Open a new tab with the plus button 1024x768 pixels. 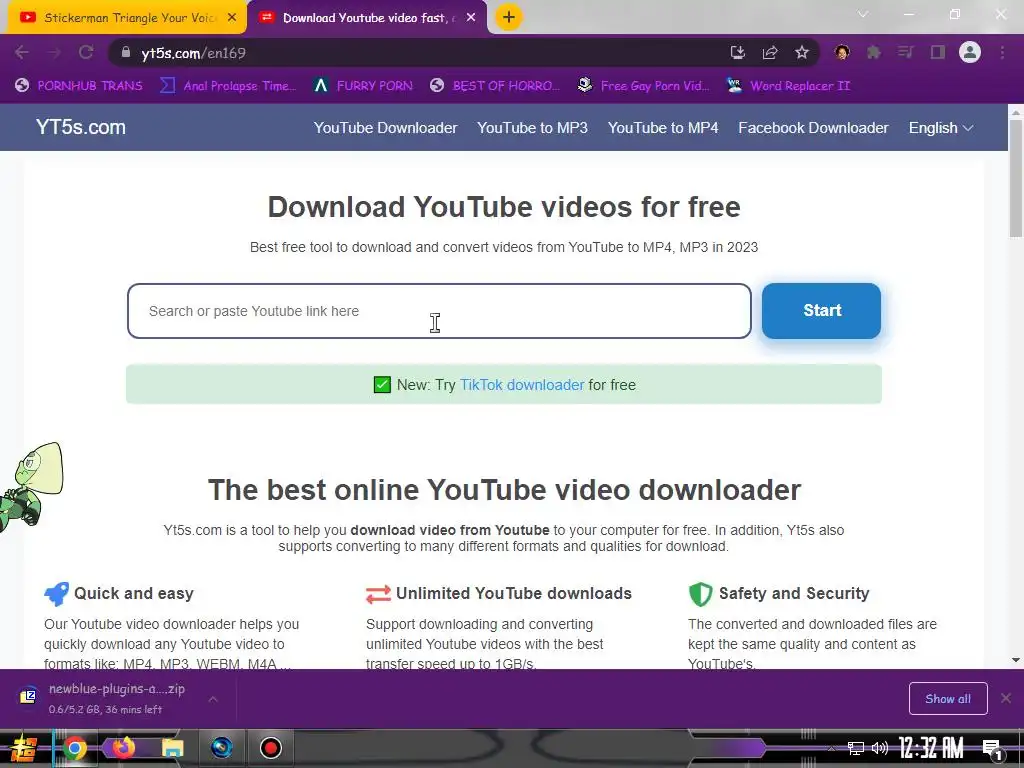(x=509, y=18)
